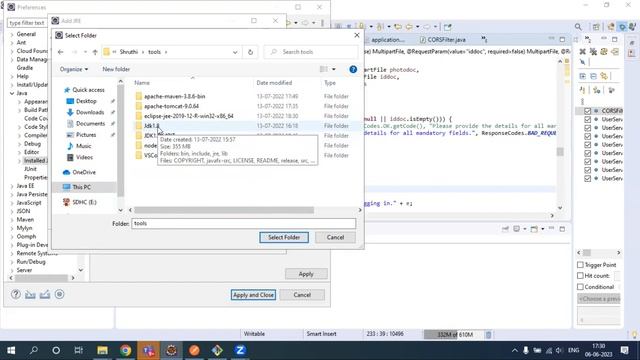Click the heap status memory bar
The image size is (640, 360).
click(x=454, y=335)
